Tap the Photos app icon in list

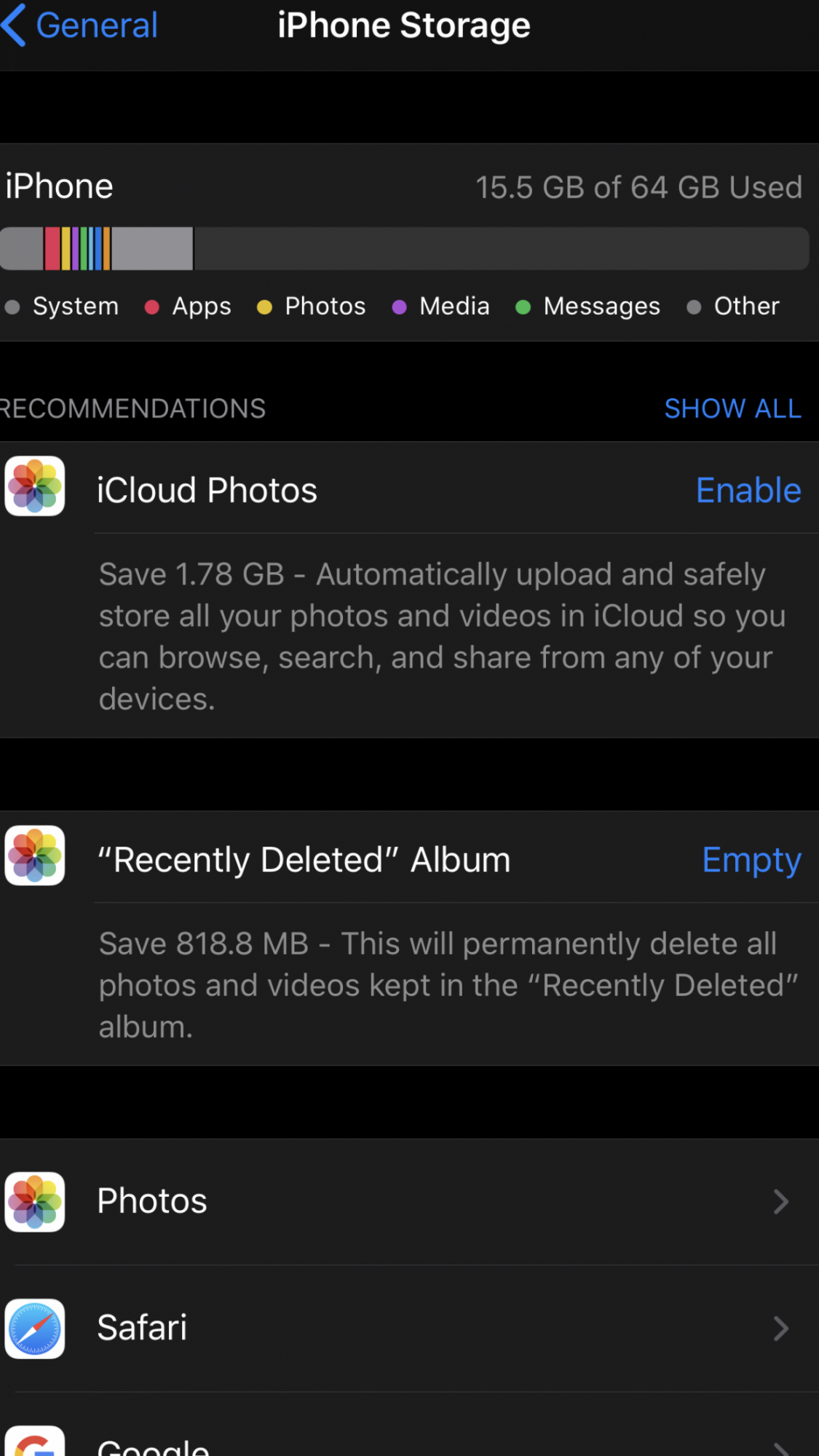[35, 1202]
